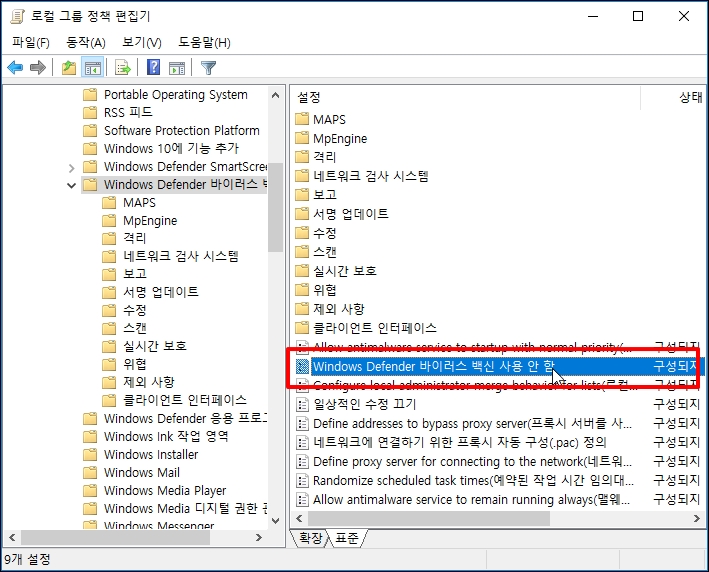709x572 pixels.
Task: Select Portable Operating System in tree
Action: coord(176,95)
